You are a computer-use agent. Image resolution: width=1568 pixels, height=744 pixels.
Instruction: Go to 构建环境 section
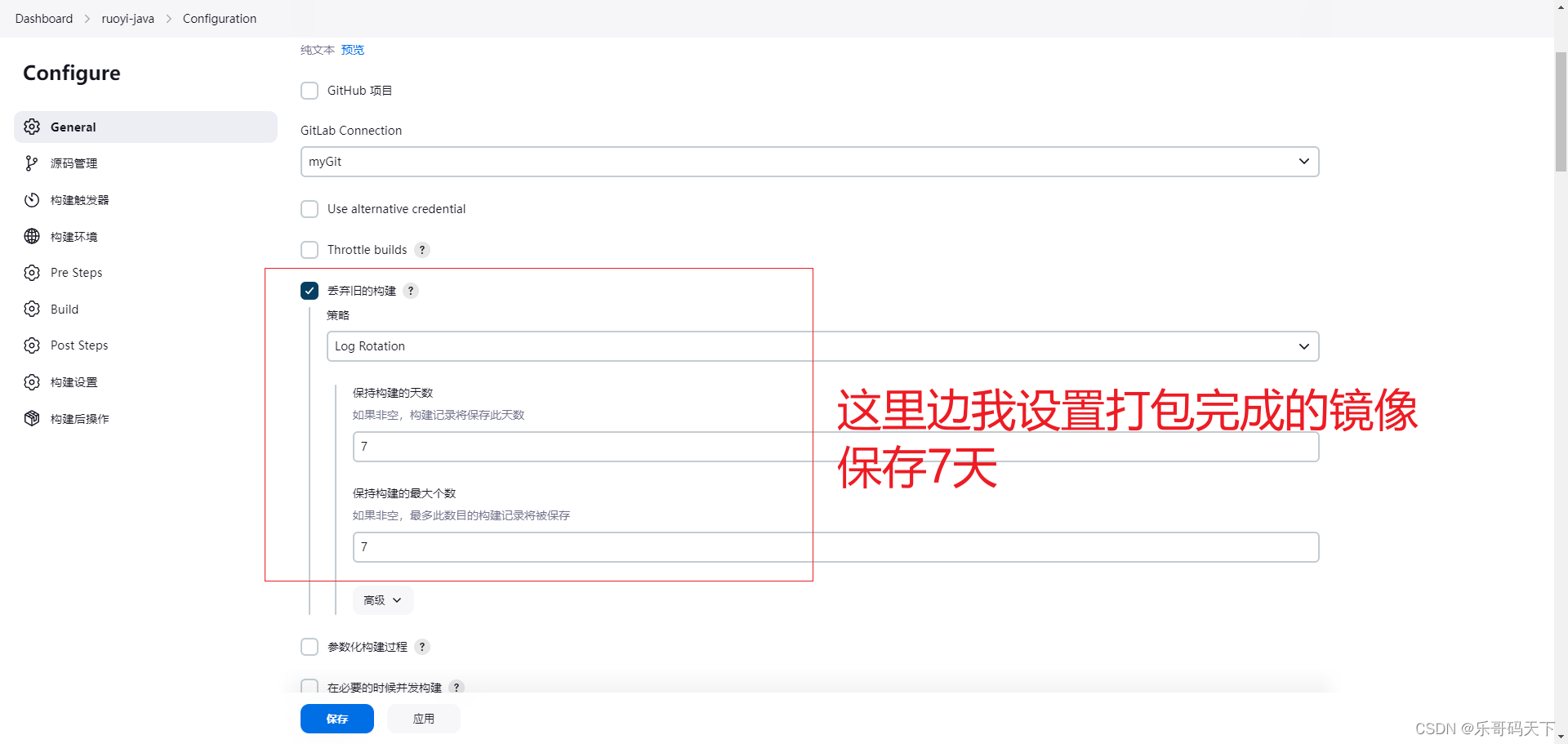click(145, 236)
